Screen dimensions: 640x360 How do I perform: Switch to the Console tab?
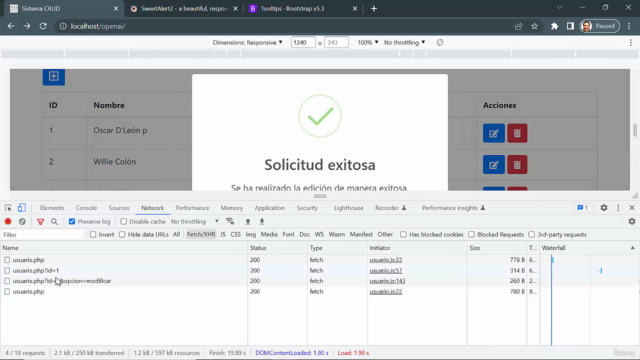pos(86,208)
